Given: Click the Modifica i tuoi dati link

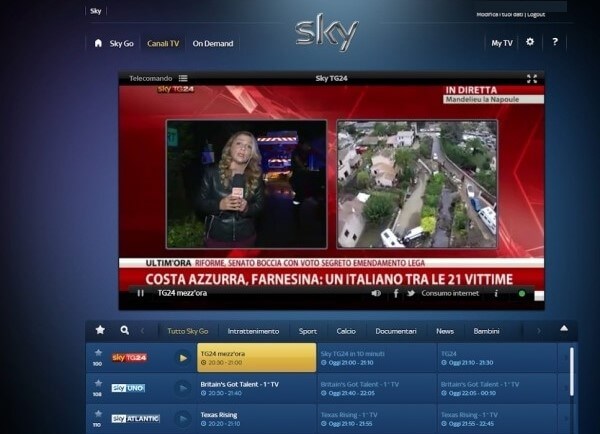Looking at the screenshot, I should pyautogui.click(x=500, y=15).
